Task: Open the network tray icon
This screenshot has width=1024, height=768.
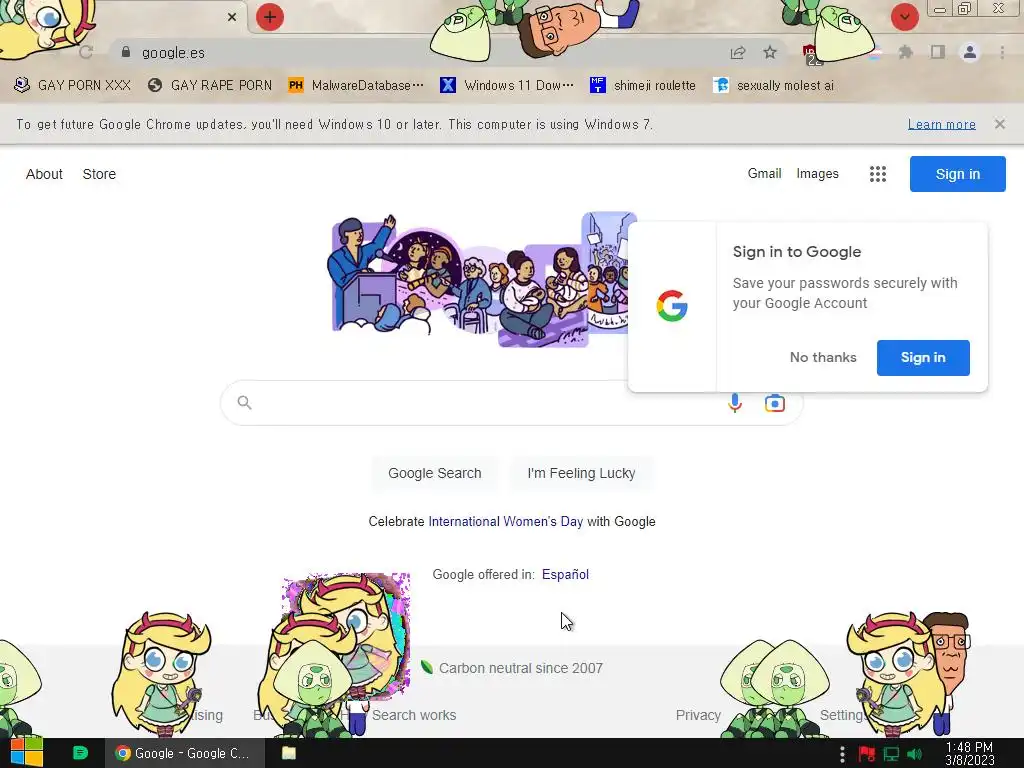Action: tap(891, 754)
